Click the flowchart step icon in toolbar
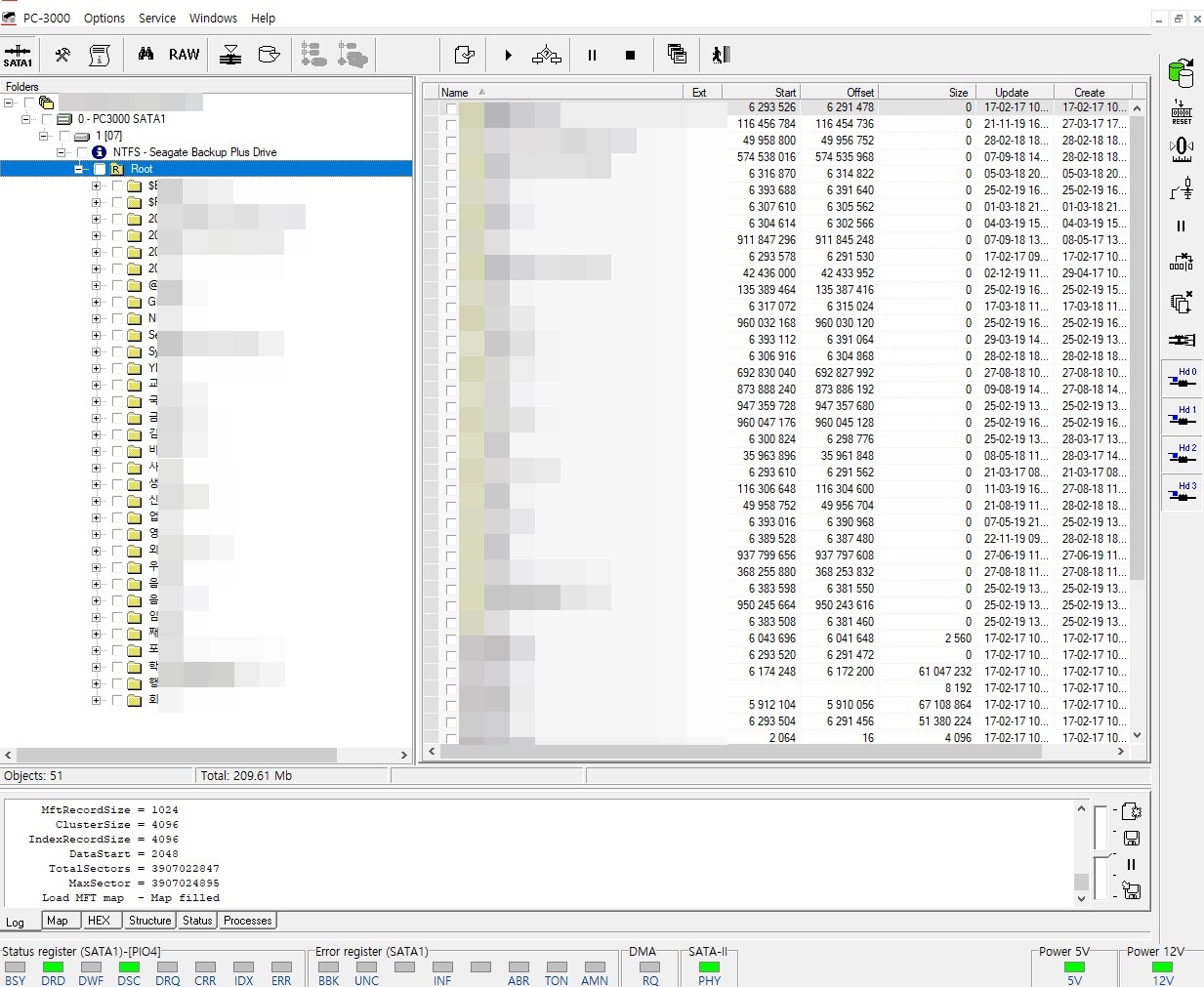The height and width of the screenshot is (987, 1204). [x=547, y=56]
